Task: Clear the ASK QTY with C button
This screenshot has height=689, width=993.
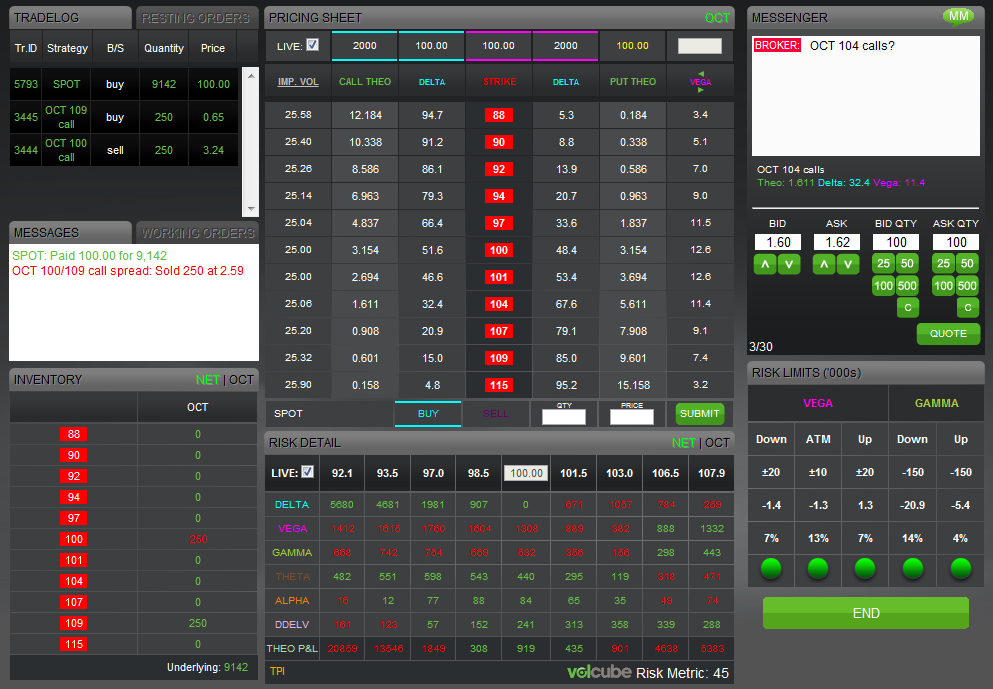Action: tap(968, 308)
